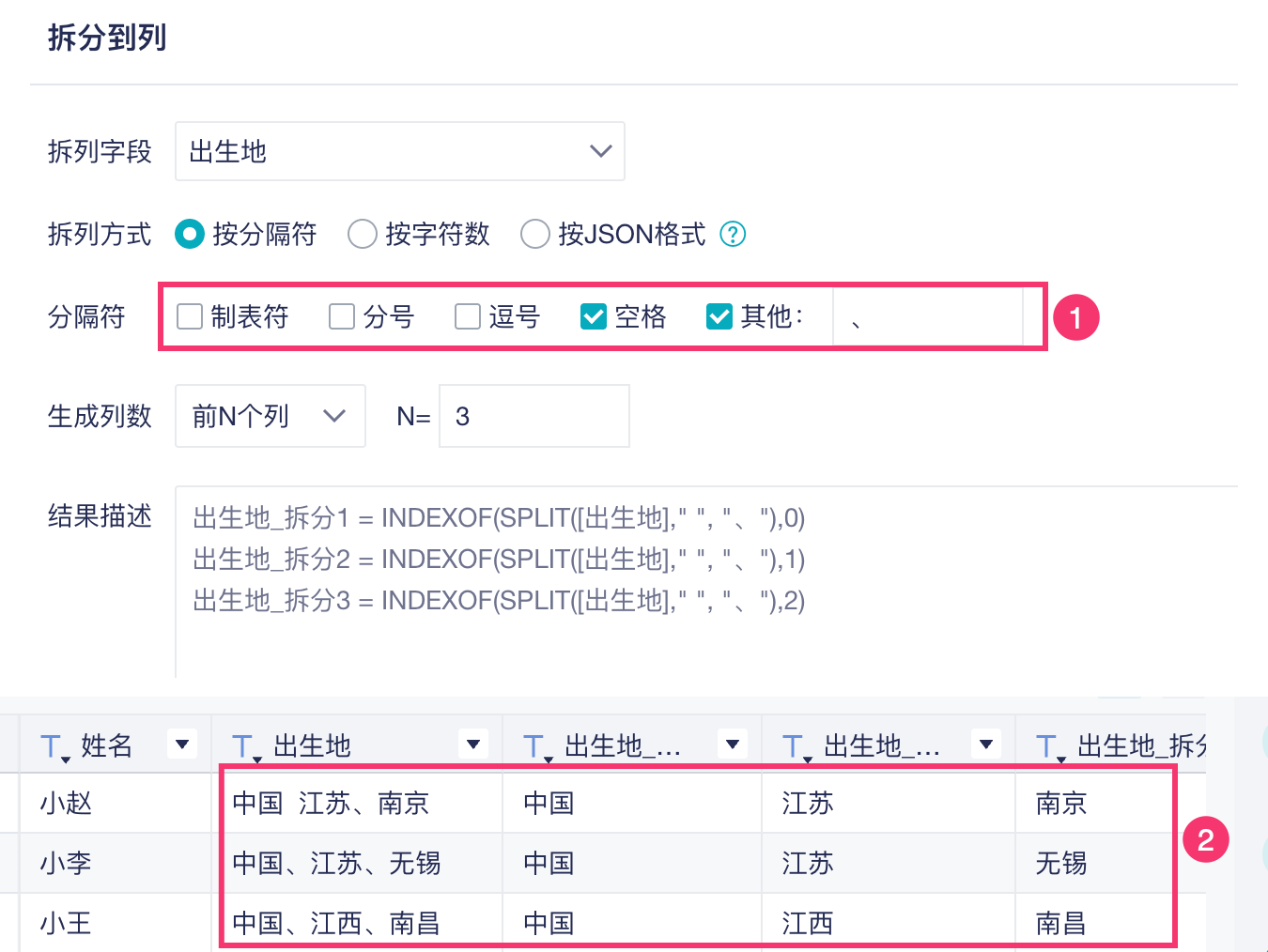Uncheck the 空格 delimiter checkbox

click(x=594, y=317)
